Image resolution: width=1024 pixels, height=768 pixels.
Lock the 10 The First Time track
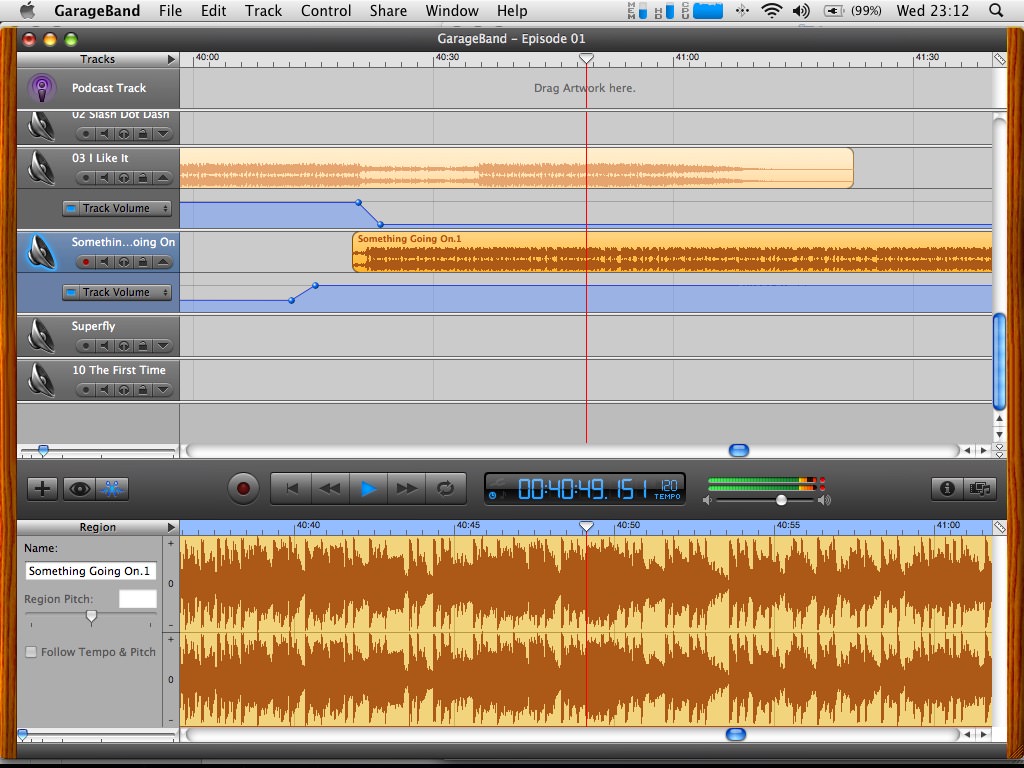(x=143, y=390)
